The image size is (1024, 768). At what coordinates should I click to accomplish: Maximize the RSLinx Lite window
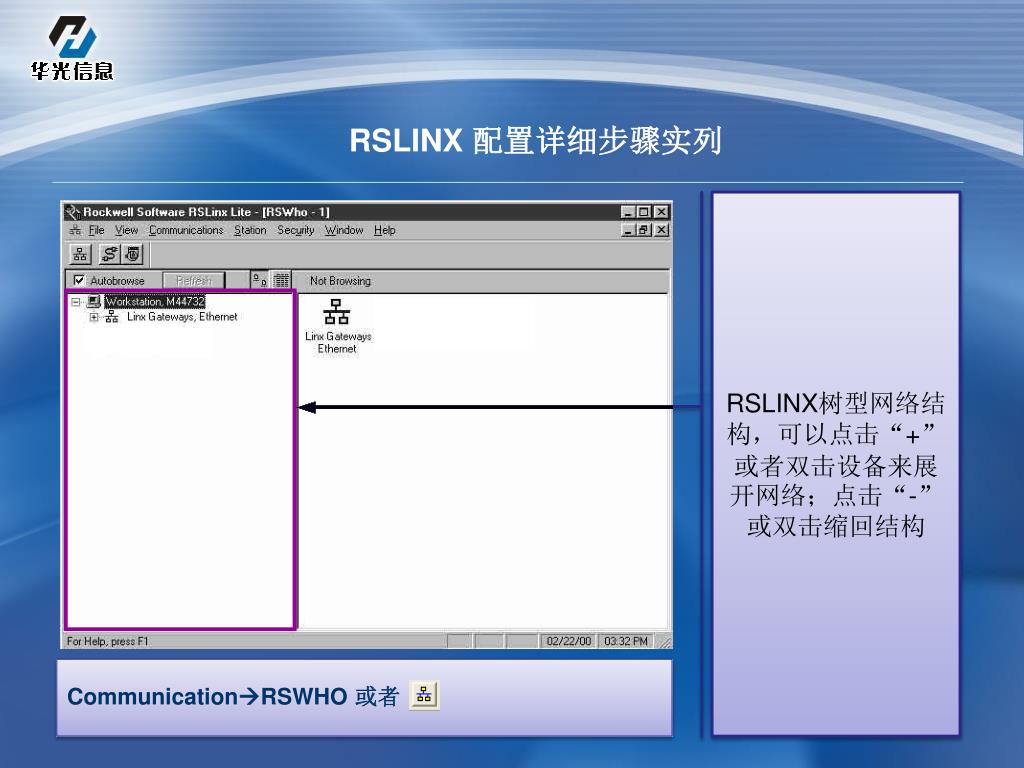[x=644, y=212]
